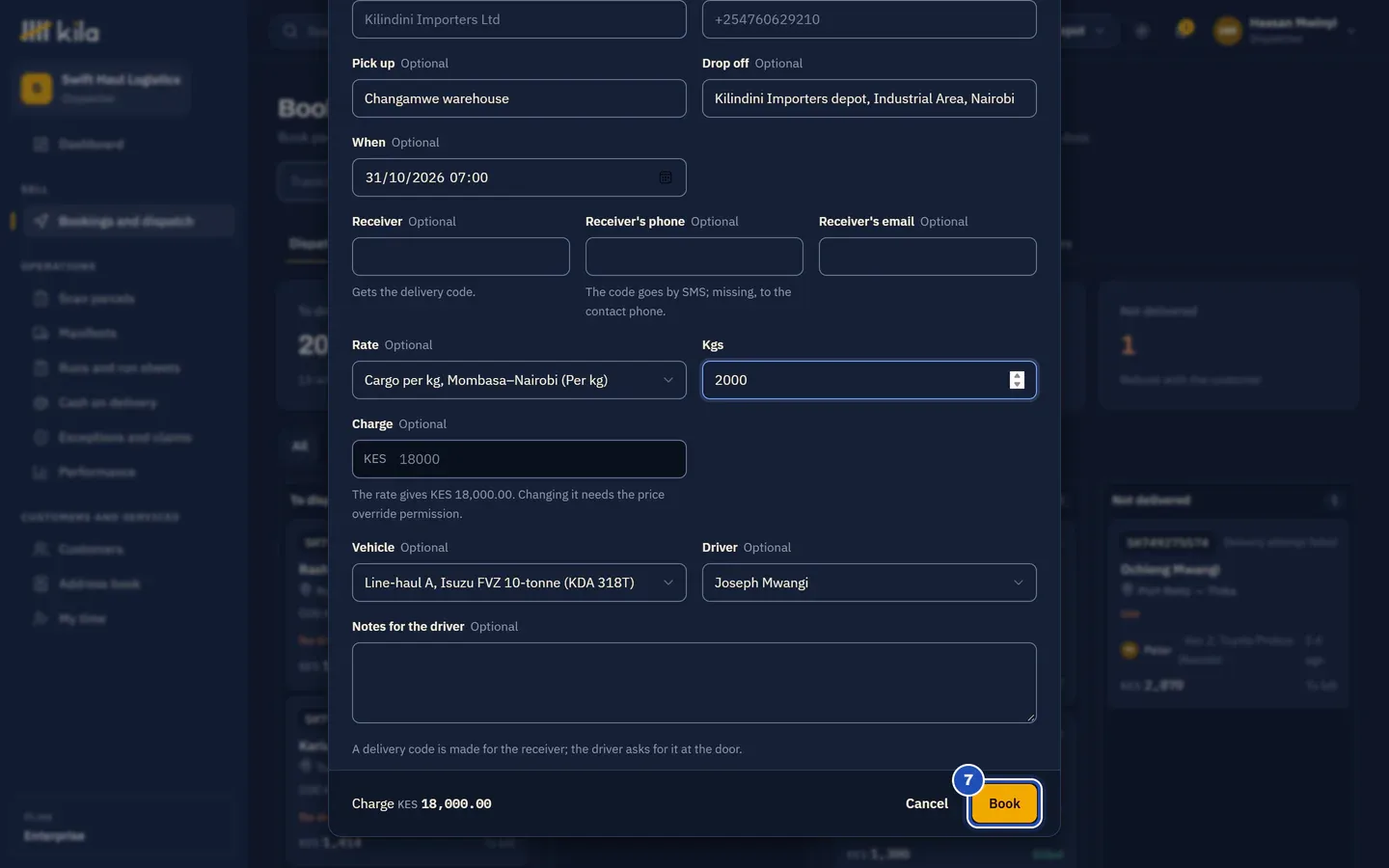Decrease Kgs with the stepper down arrow
Screen dimensions: 1389x868
[1017, 385]
